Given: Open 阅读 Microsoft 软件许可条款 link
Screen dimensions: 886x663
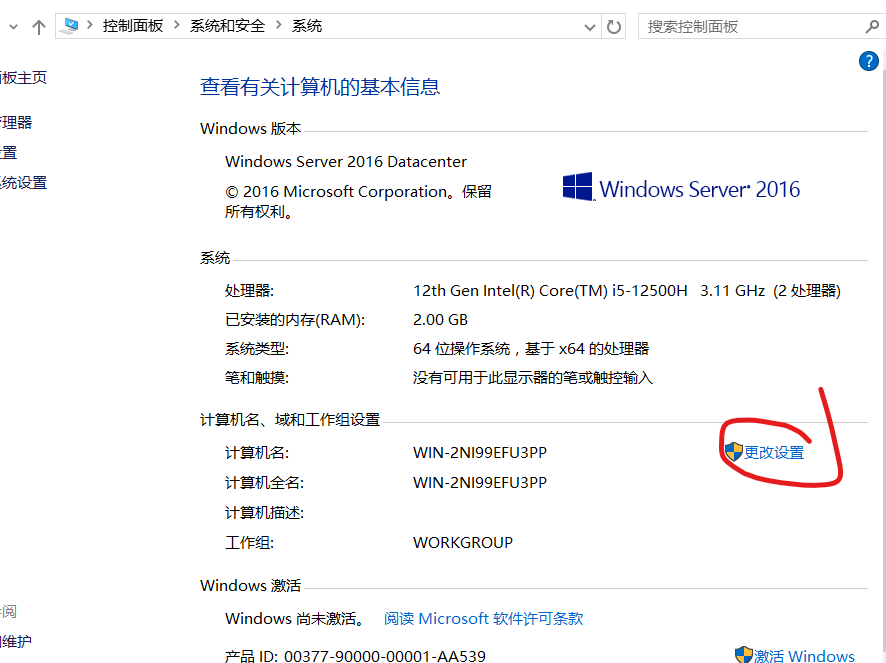Looking at the screenshot, I should pos(484,618).
